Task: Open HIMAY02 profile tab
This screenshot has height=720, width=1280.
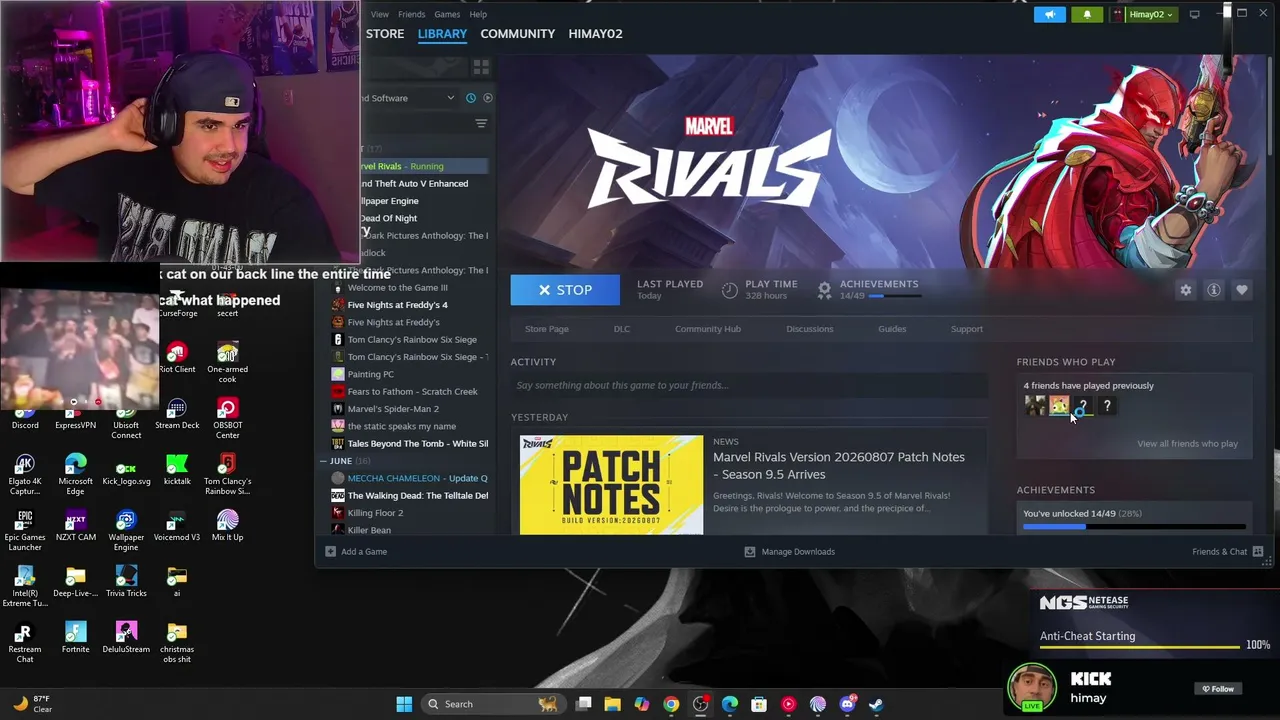Action: (x=595, y=34)
